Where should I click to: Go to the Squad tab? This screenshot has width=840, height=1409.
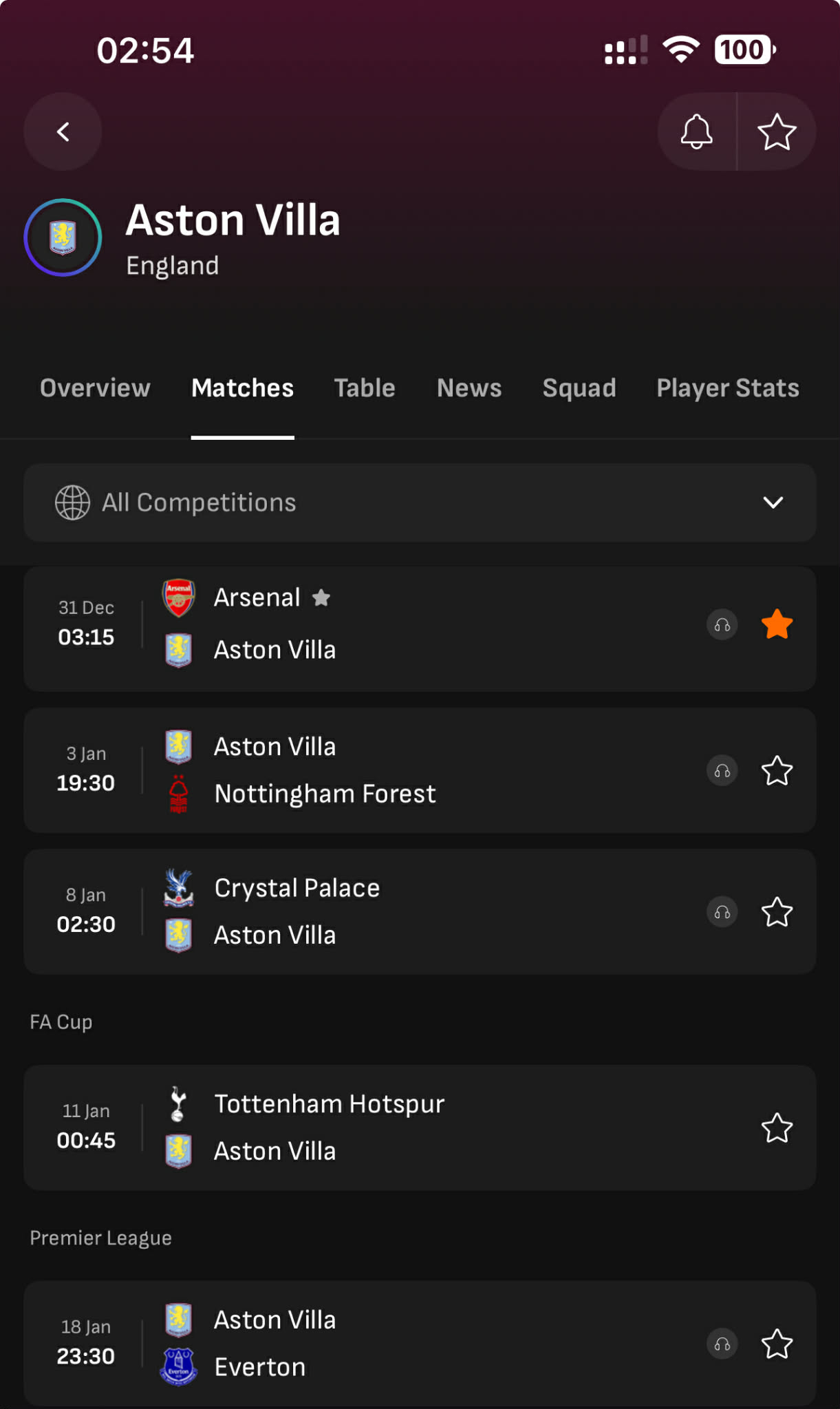[579, 388]
